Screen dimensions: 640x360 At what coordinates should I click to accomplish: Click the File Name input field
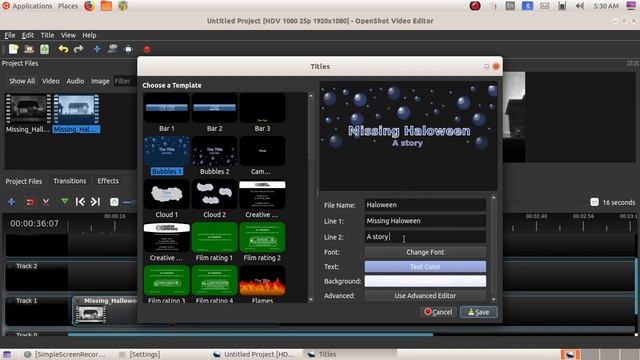(425, 205)
